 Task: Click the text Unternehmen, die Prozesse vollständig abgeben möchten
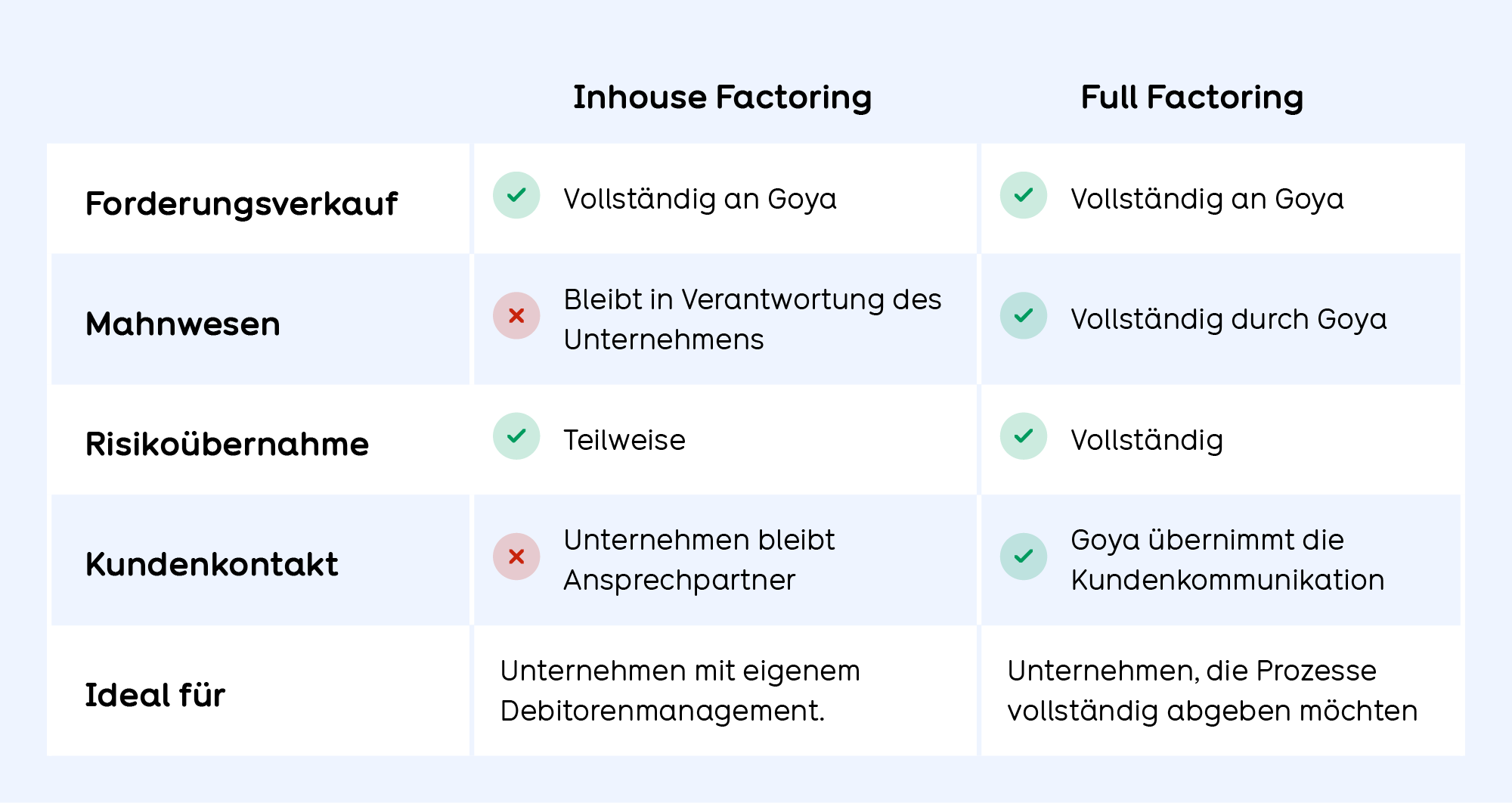1212,690
